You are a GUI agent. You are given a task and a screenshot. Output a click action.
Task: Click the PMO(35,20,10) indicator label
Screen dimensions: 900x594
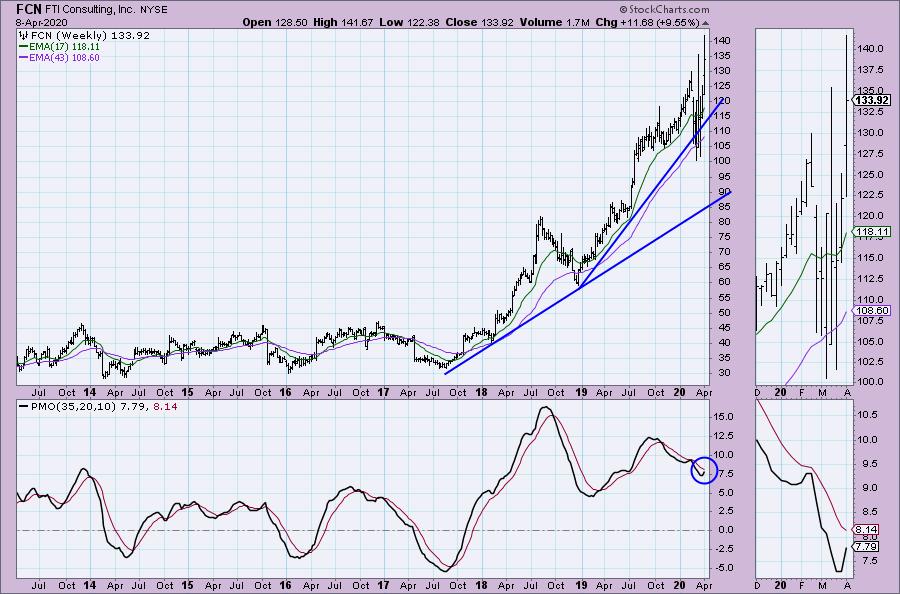tap(75, 406)
